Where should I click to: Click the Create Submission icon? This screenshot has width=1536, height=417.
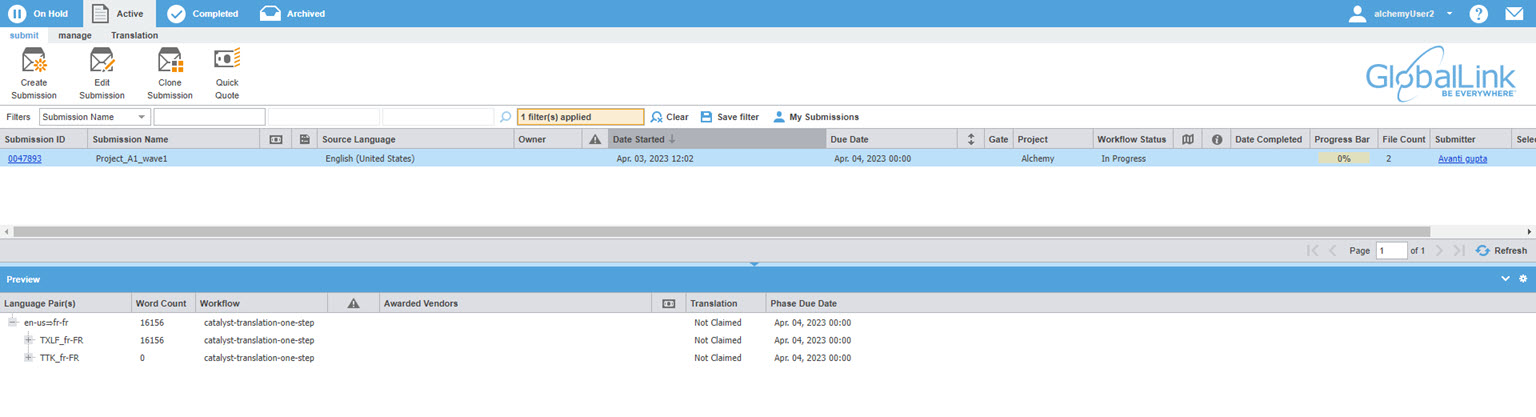tap(35, 62)
